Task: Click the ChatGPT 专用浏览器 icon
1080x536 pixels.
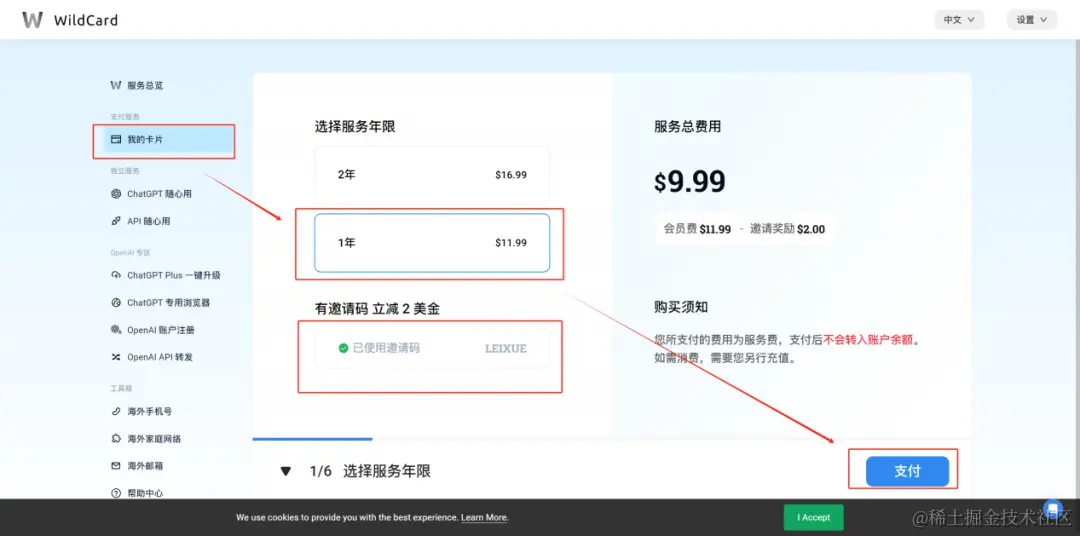Action: point(116,302)
